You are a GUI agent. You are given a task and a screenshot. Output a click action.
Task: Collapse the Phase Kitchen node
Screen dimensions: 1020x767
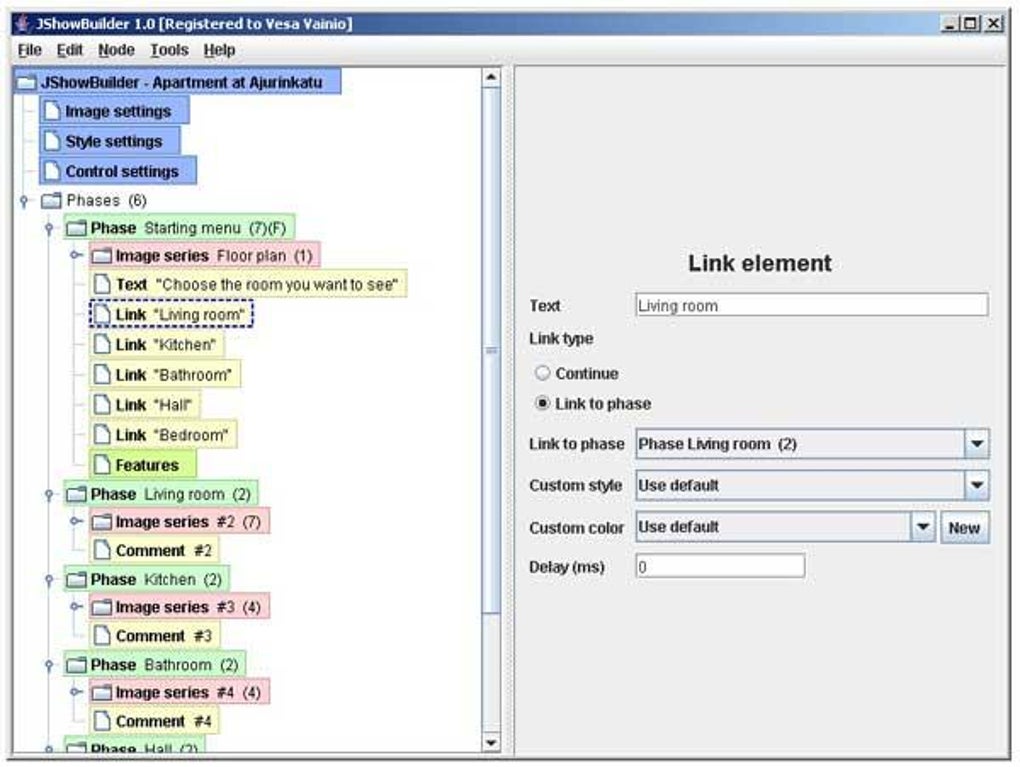[49, 580]
